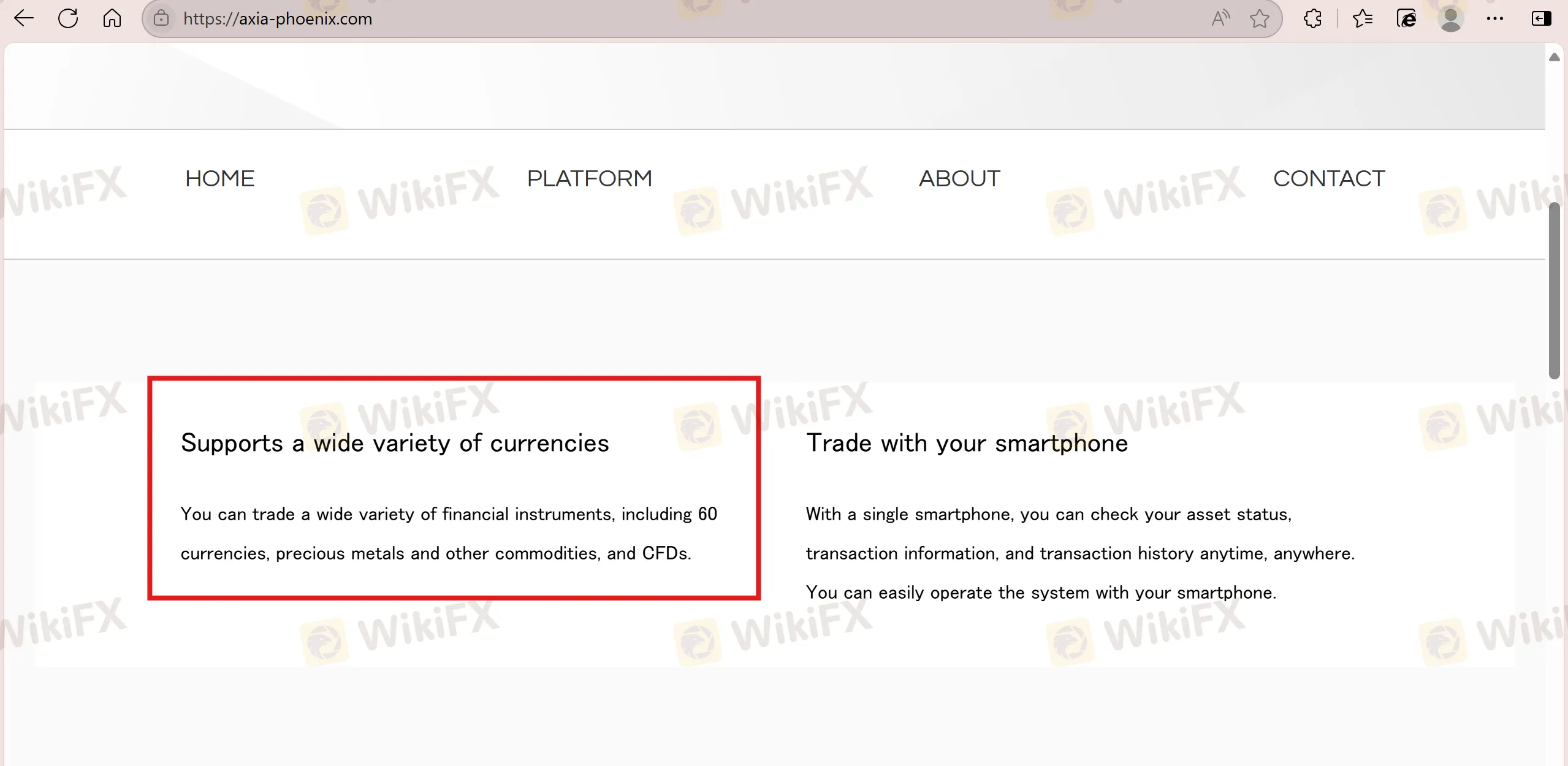The image size is (1568, 766).
Task: Go to the ABOUT page link
Action: (x=959, y=178)
